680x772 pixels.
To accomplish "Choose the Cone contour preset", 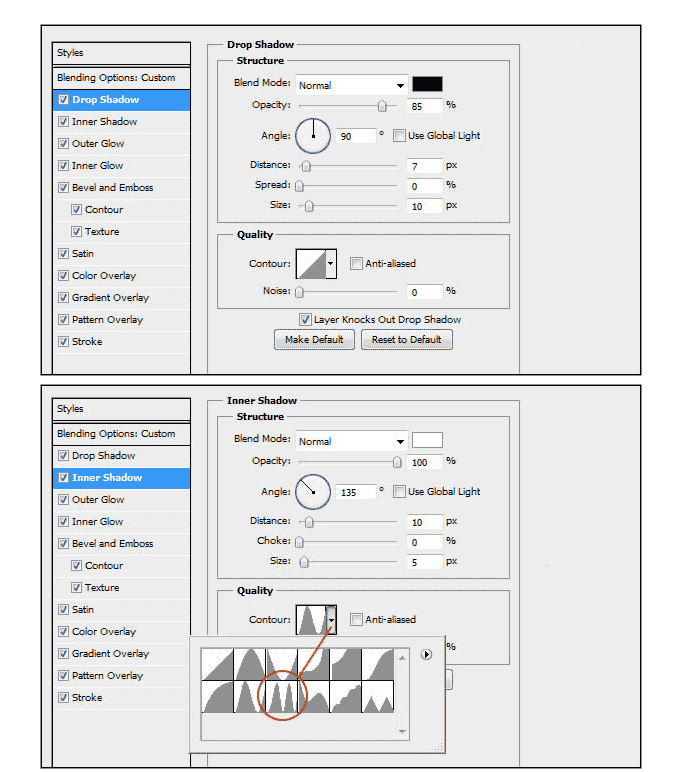I will 249,665.
